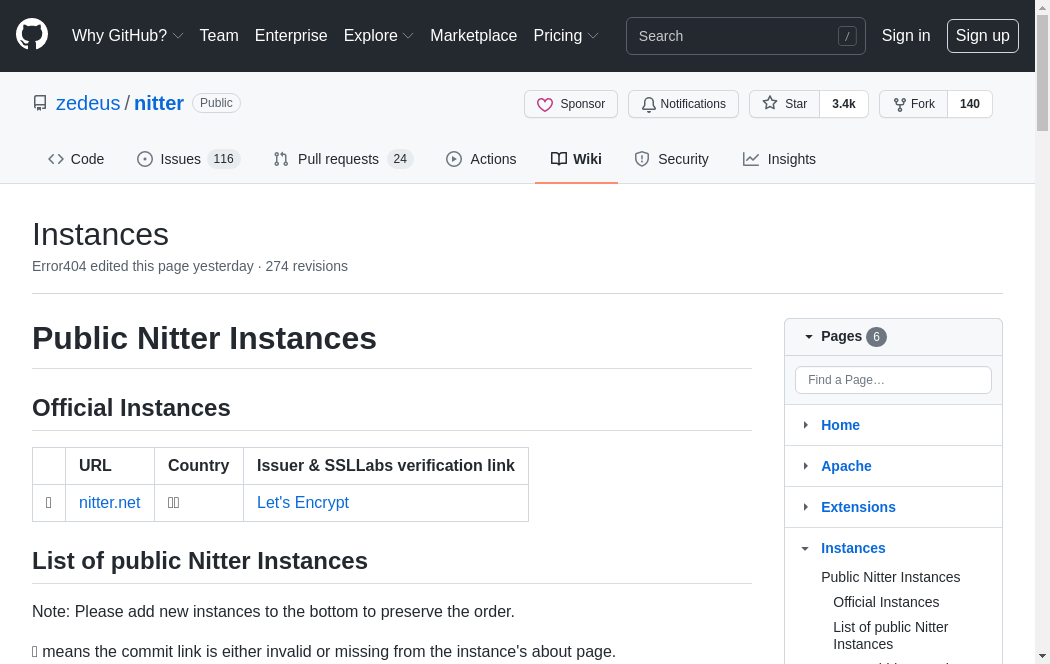
Task: Click the Sign up button
Action: coord(982,36)
